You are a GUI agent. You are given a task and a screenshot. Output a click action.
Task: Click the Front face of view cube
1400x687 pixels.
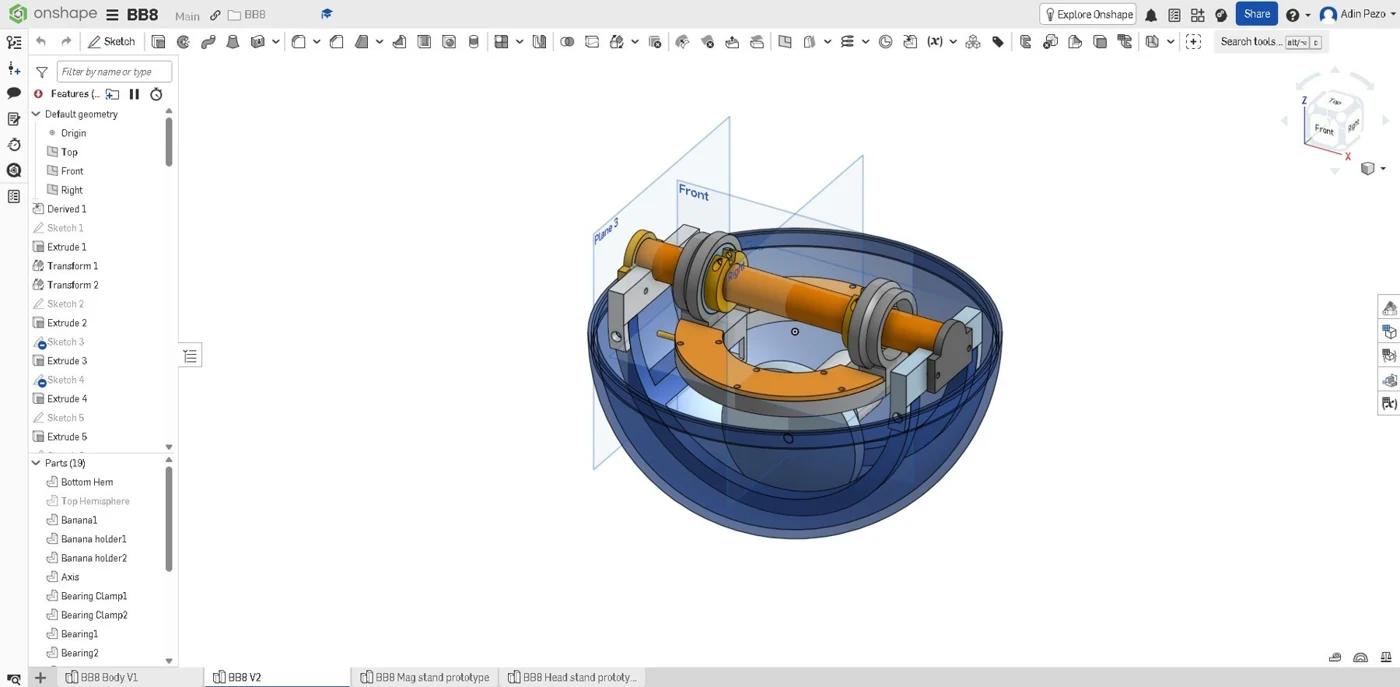click(1323, 130)
